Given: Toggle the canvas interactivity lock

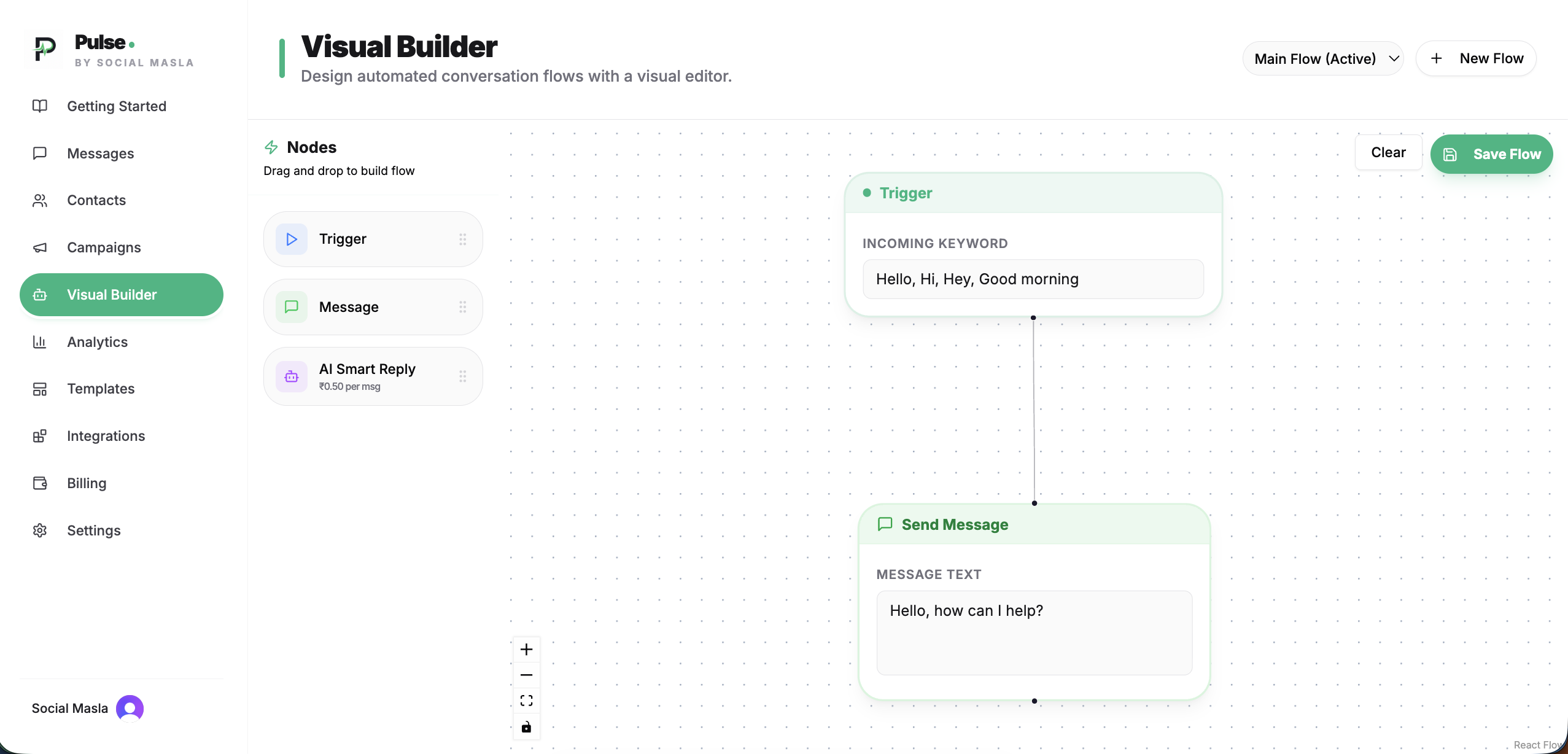Looking at the screenshot, I should coord(526,726).
